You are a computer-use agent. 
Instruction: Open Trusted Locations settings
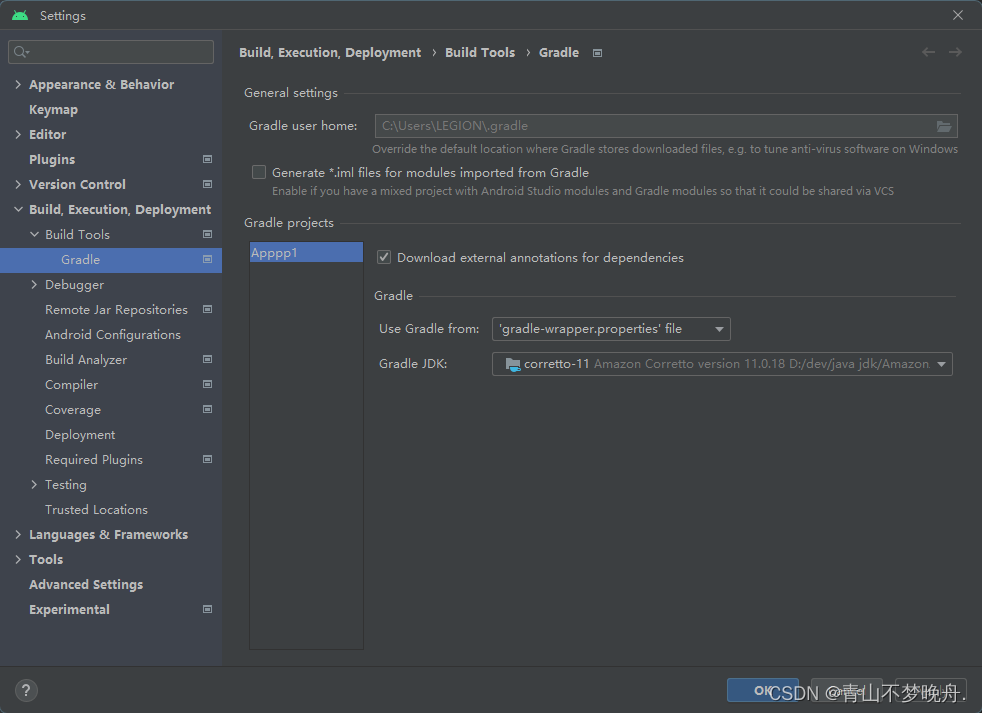tap(96, 509)
